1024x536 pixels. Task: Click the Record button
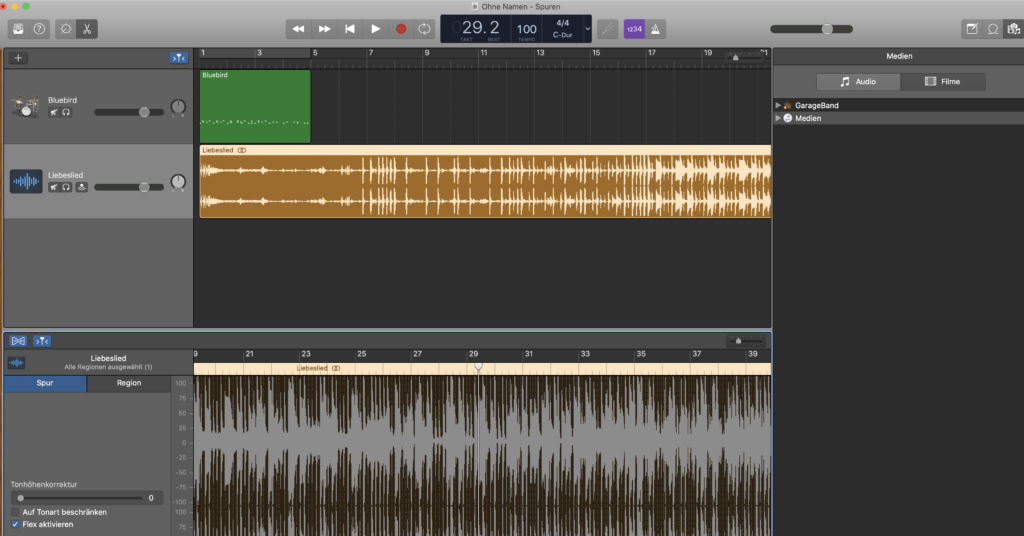coord(401,29)
